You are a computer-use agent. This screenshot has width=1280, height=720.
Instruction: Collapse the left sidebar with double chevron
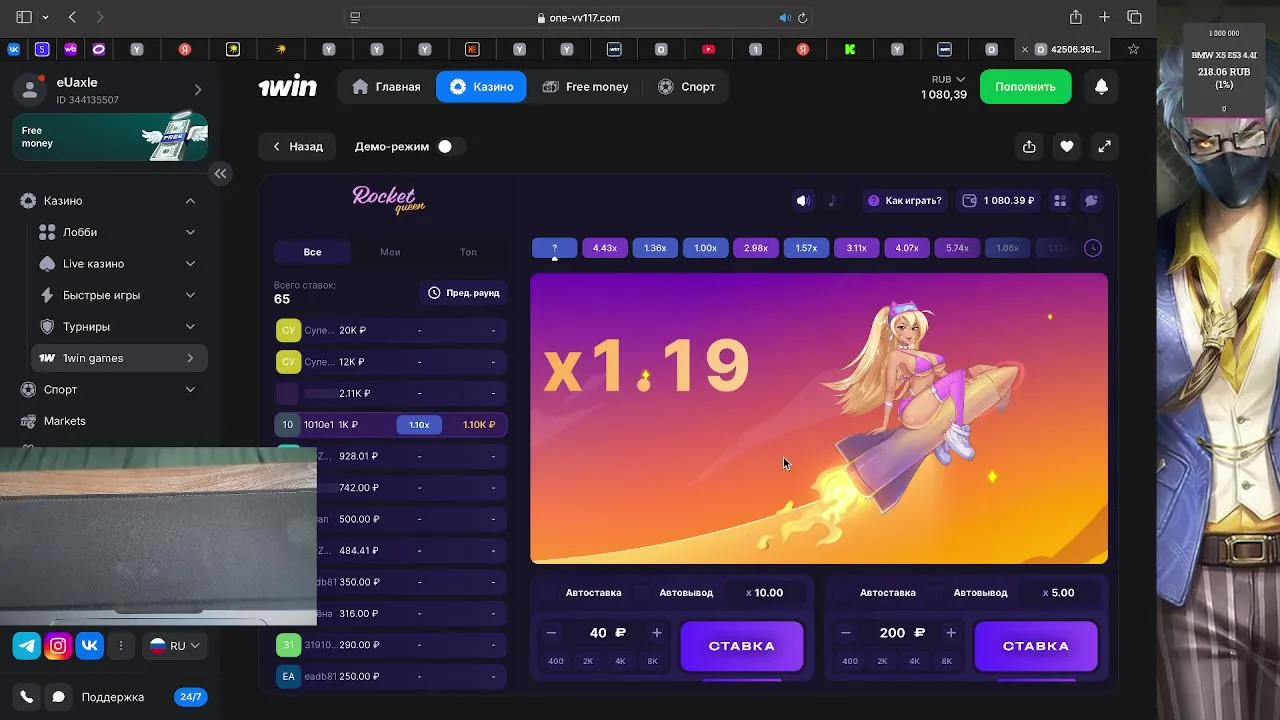pos(220,173)
